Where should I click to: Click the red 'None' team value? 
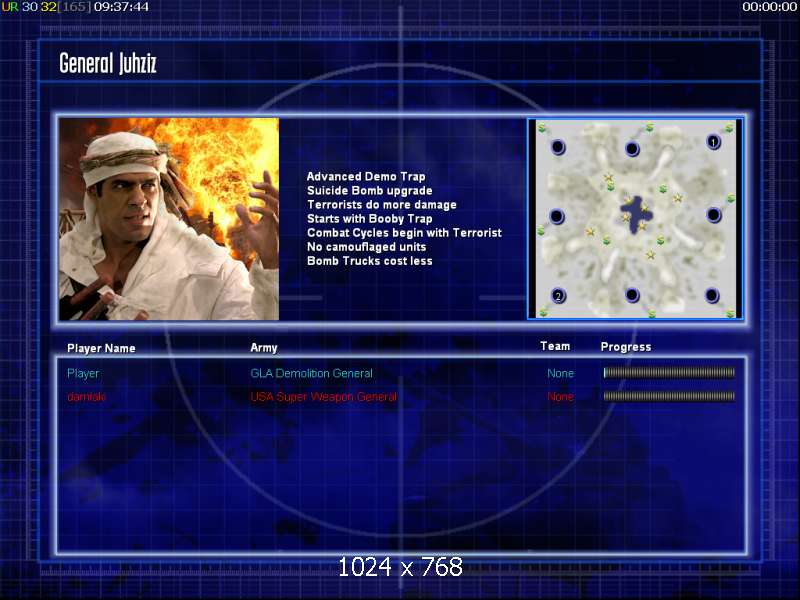(x=560, y=397)
